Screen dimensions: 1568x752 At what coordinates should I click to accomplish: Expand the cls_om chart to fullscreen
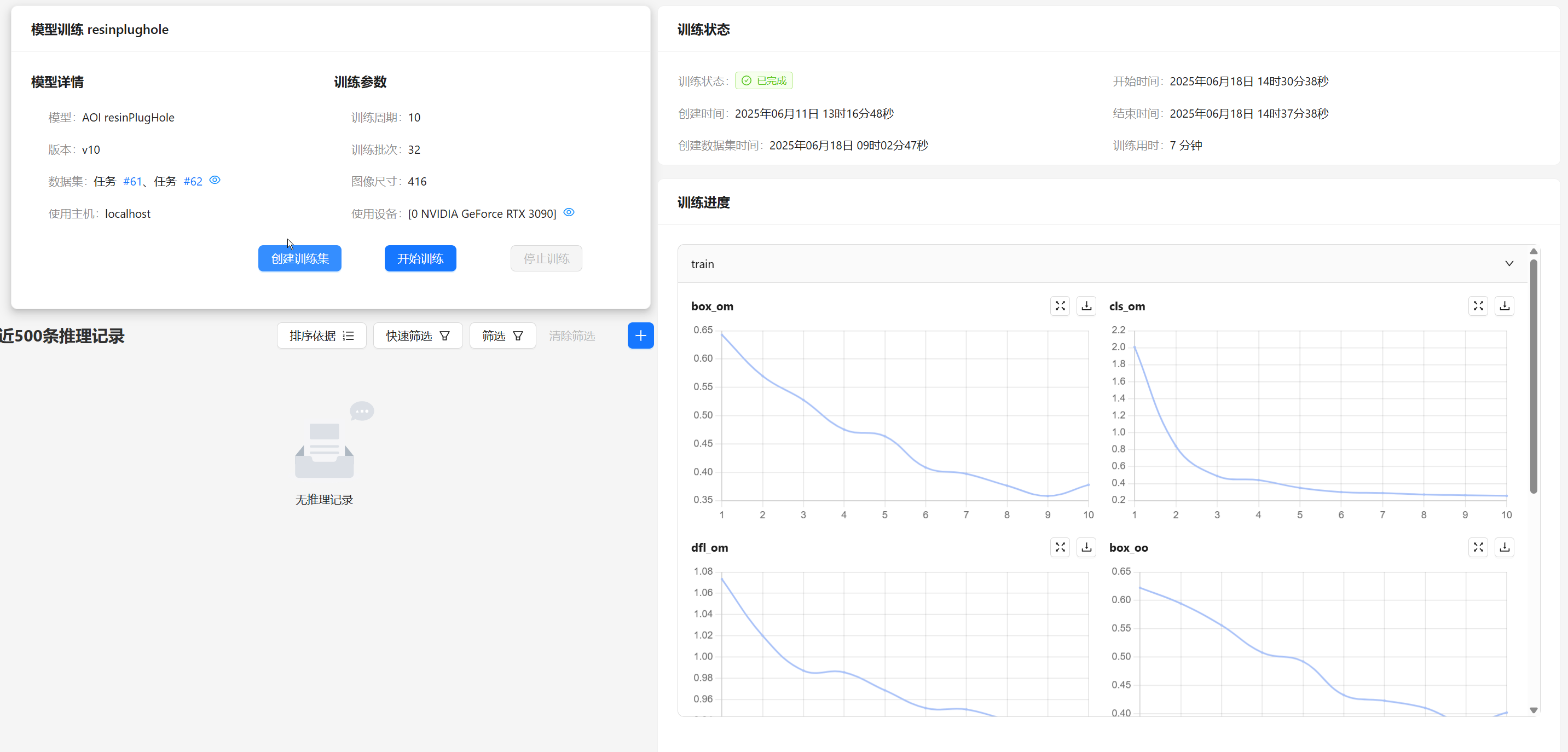(1478, 306)
